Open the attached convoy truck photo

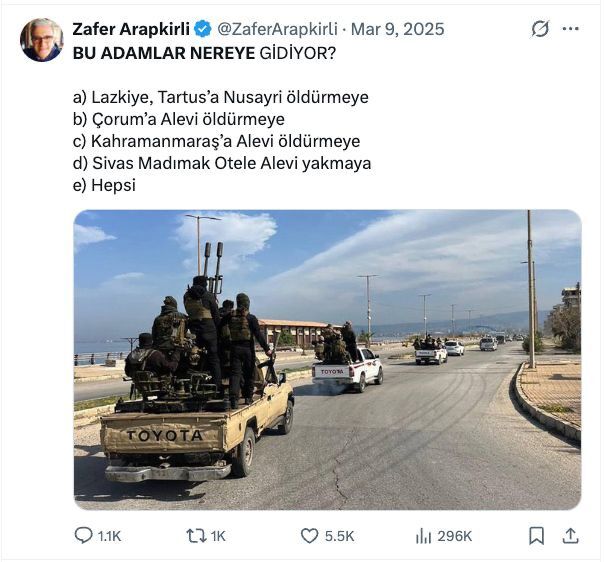(327, 359)
